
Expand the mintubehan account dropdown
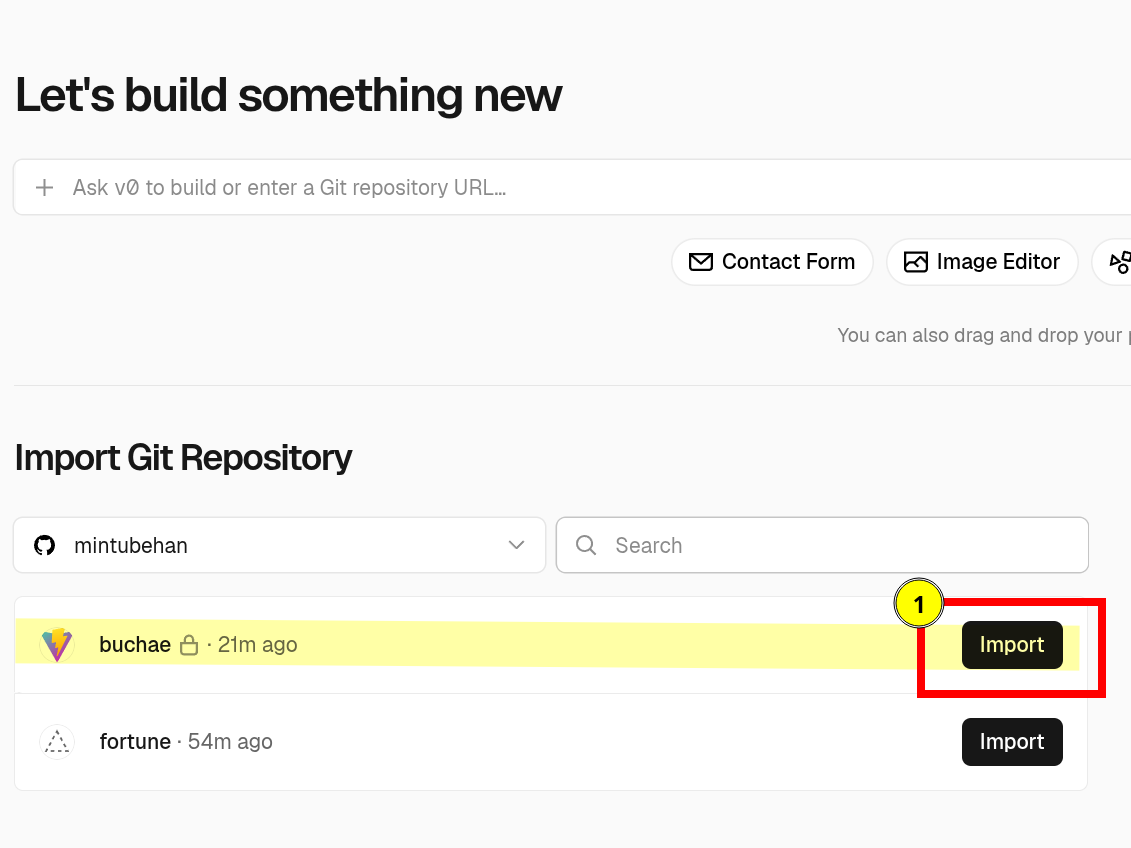[279, 545]
